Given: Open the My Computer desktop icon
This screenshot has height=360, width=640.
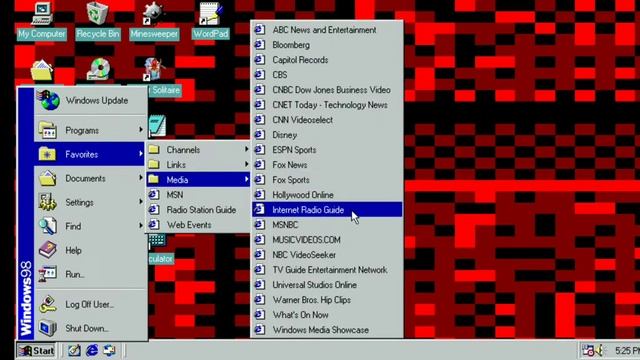Looking at the screenshot, I should tap(42, 20).
